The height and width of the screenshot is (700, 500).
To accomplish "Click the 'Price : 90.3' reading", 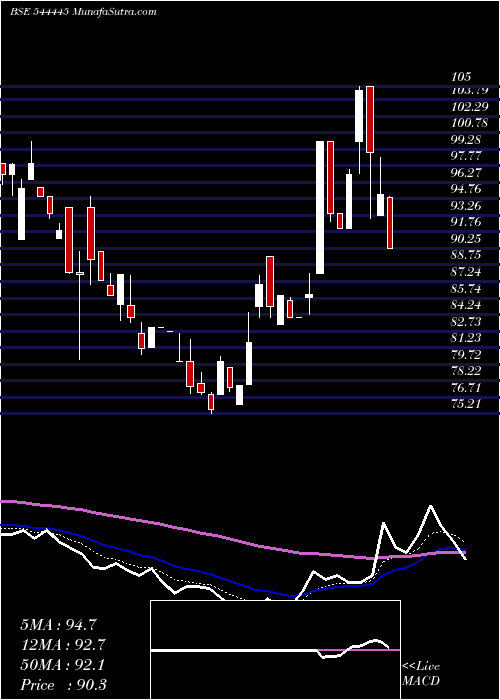I will [63, 685].
